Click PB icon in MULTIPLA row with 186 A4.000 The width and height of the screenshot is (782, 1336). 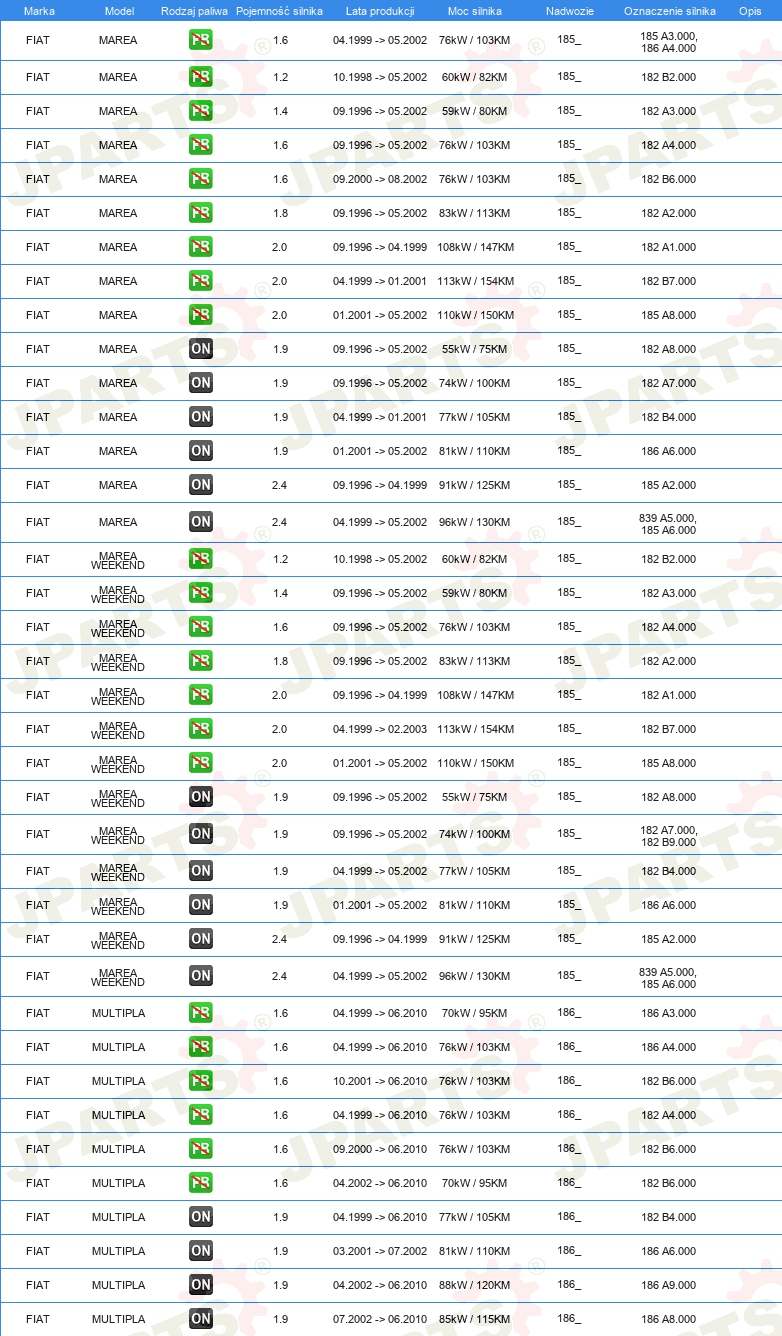(201, 1047)
